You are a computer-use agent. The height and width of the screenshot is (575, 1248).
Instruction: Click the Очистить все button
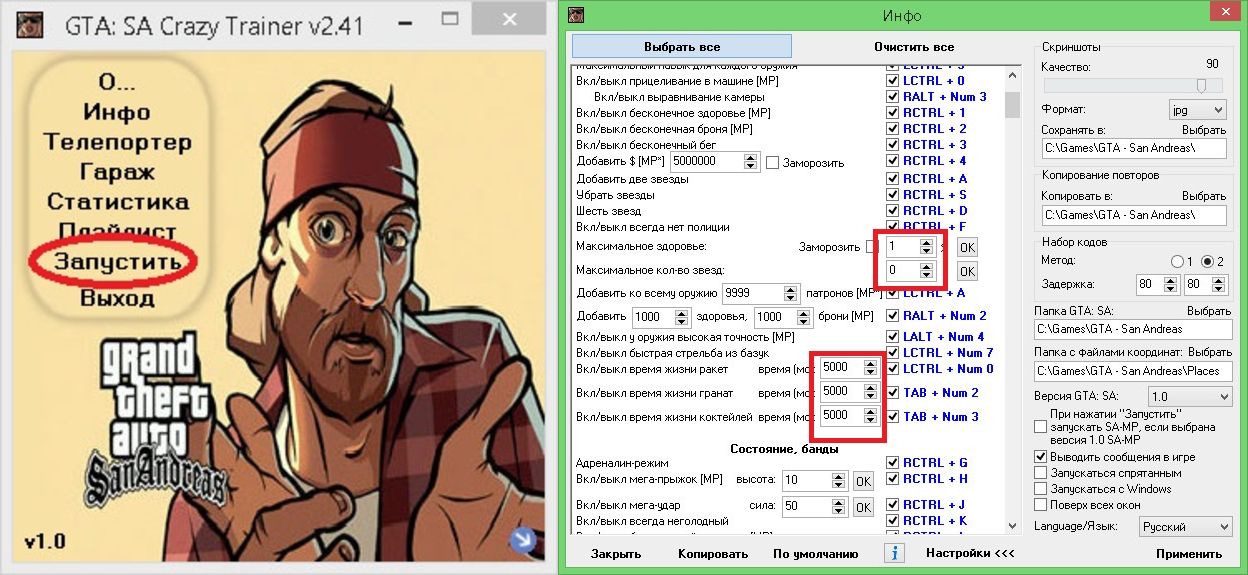[x=913, y=47]
